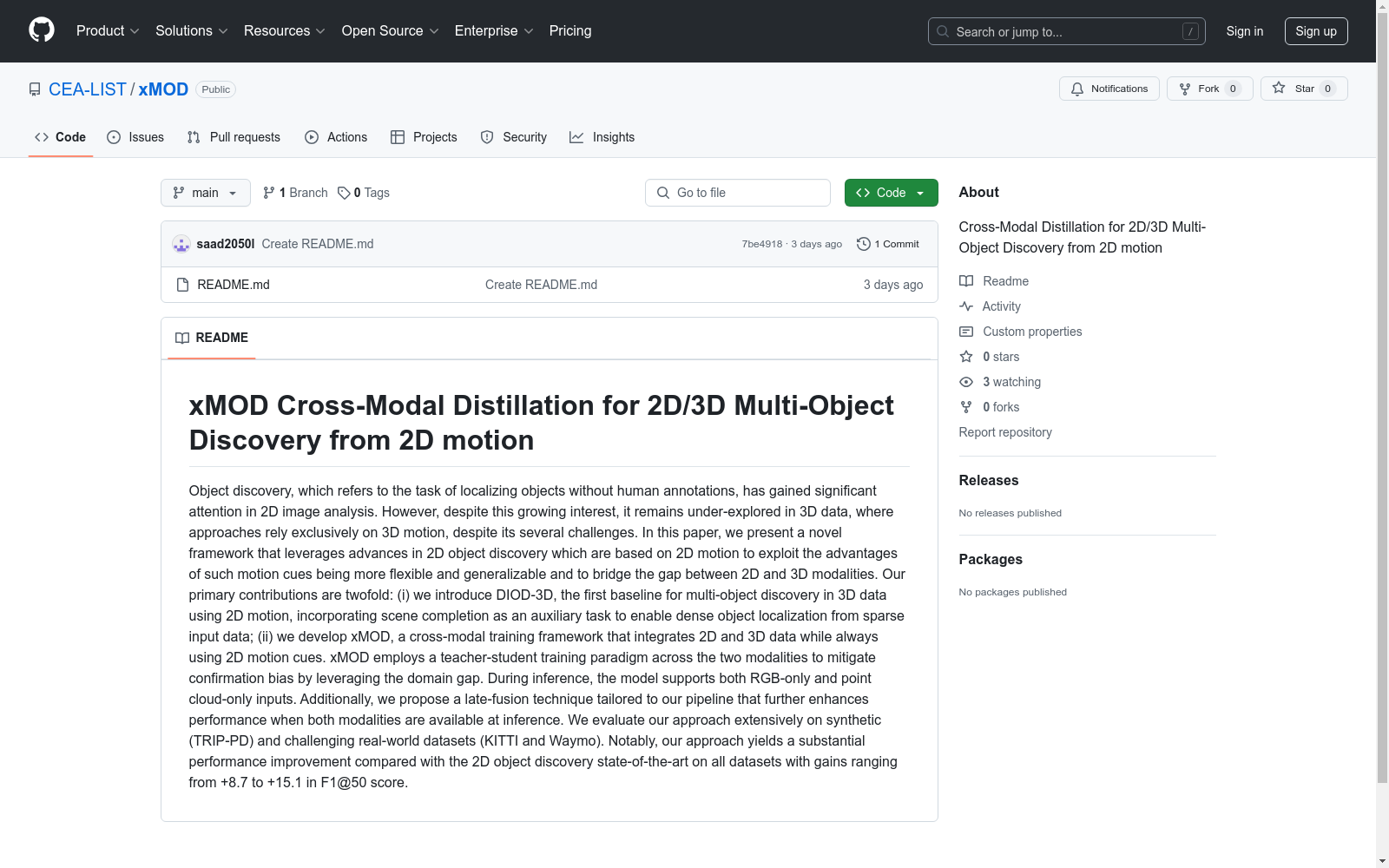Click the Fork button
Image resolution: width=1389 pixels, height=868 pixels.
click(x=1210, y=89)
